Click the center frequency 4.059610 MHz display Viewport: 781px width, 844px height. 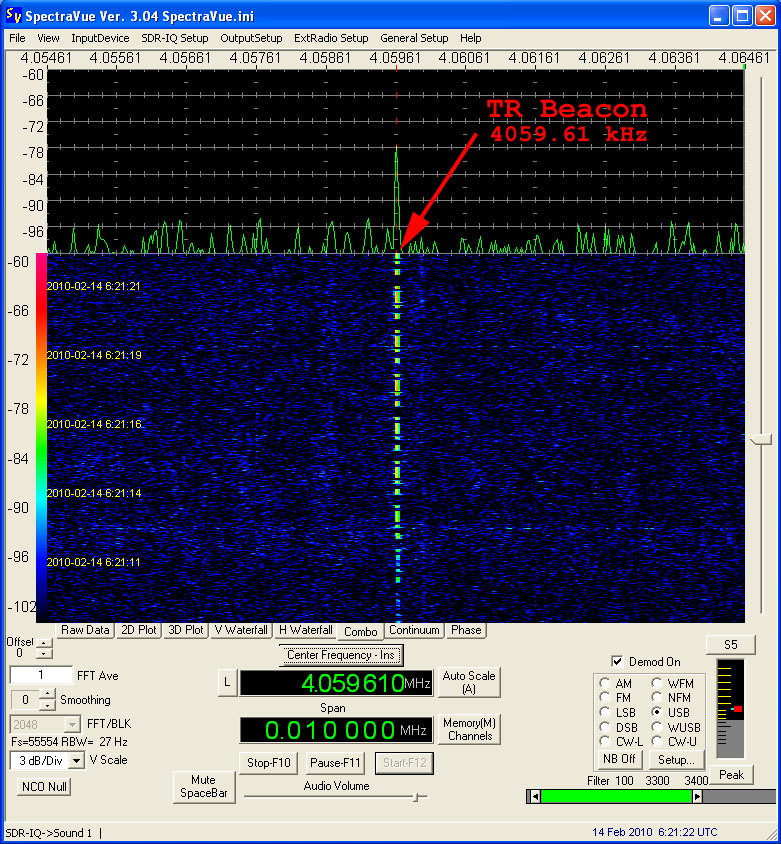click(336, 683)
